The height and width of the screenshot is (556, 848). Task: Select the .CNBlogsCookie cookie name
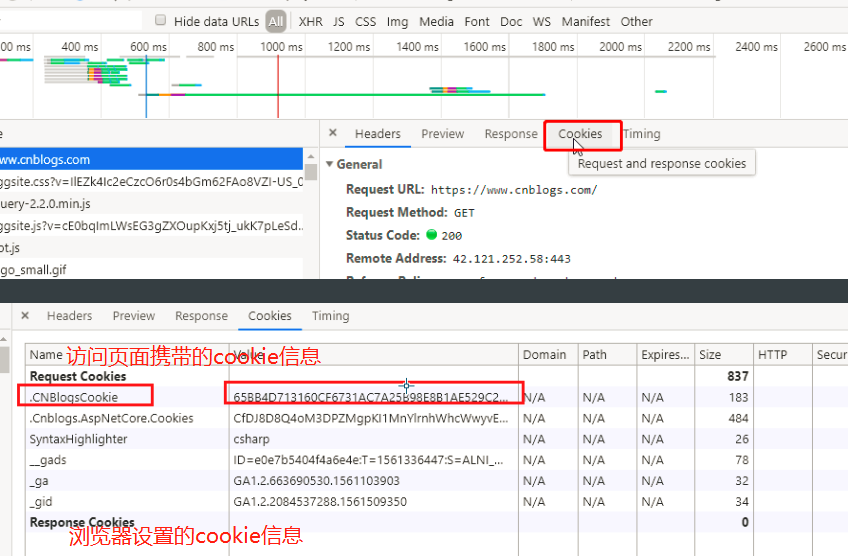74,397
